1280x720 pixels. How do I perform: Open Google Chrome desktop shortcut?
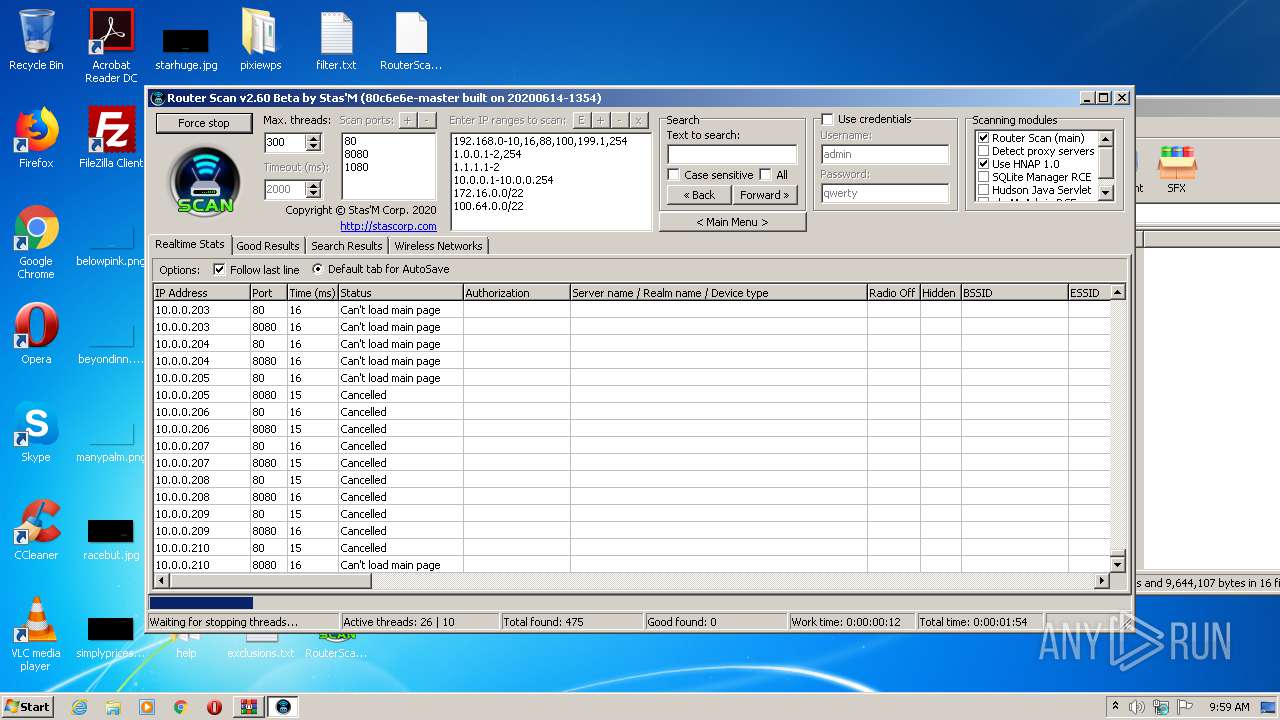(36, 242)
